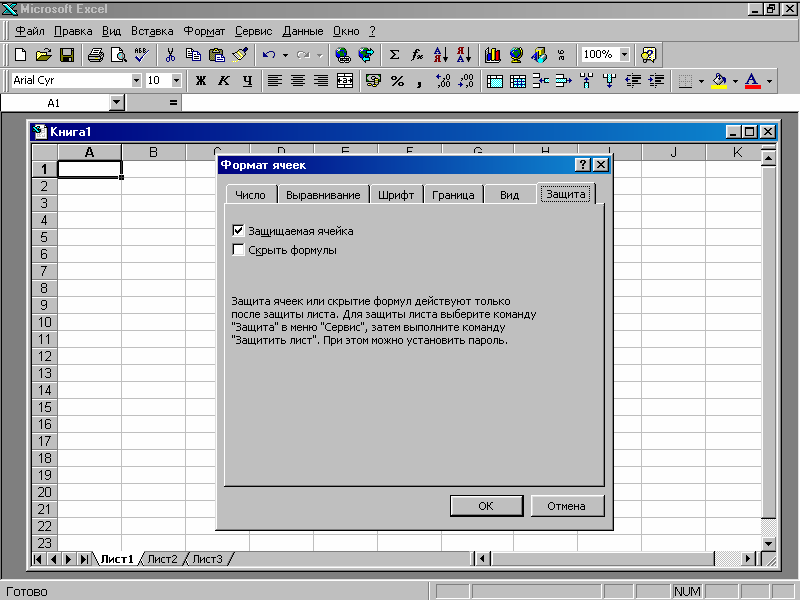This screenshot has height=600, width=800.
Task: Confirm the dialog with OK
Action: [x=486, y=506]
